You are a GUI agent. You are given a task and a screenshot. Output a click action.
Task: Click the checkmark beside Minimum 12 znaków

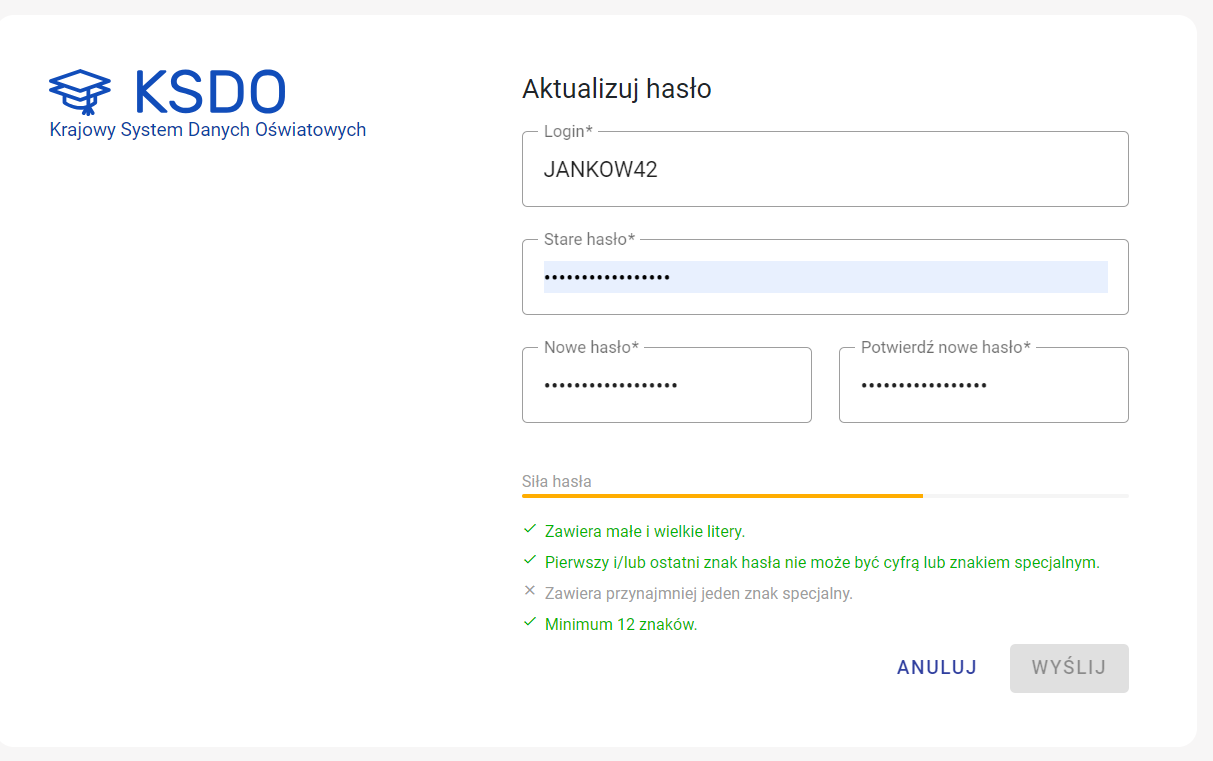530,622
